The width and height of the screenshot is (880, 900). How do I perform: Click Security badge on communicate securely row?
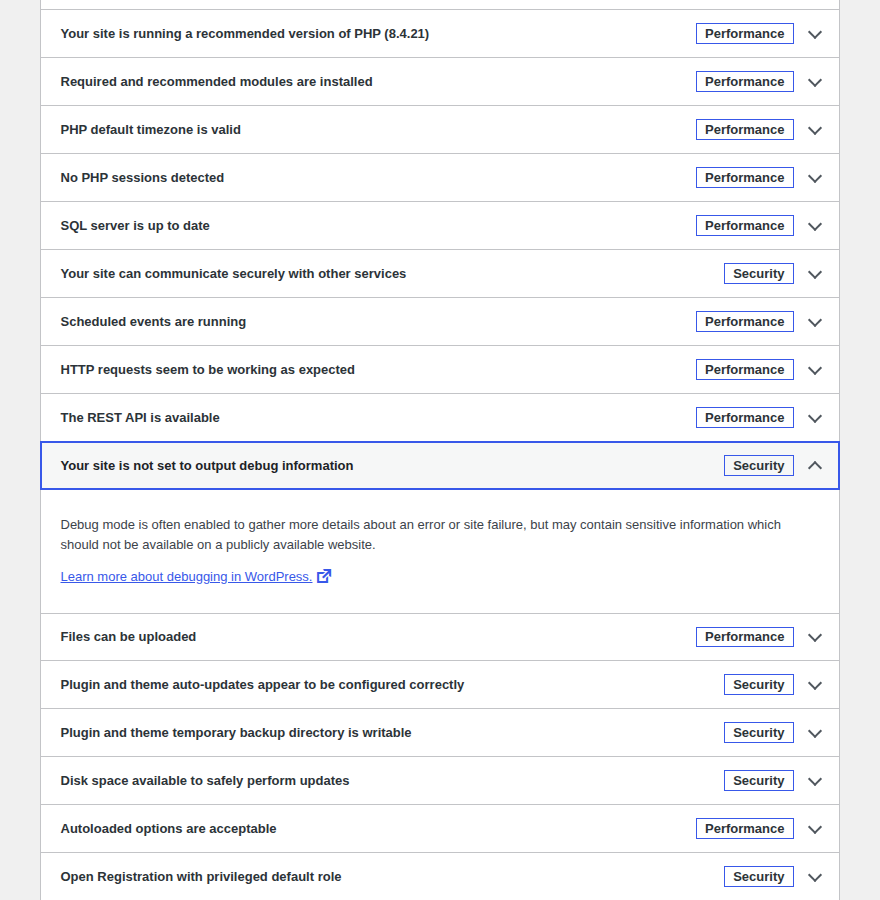coord(759,274)
